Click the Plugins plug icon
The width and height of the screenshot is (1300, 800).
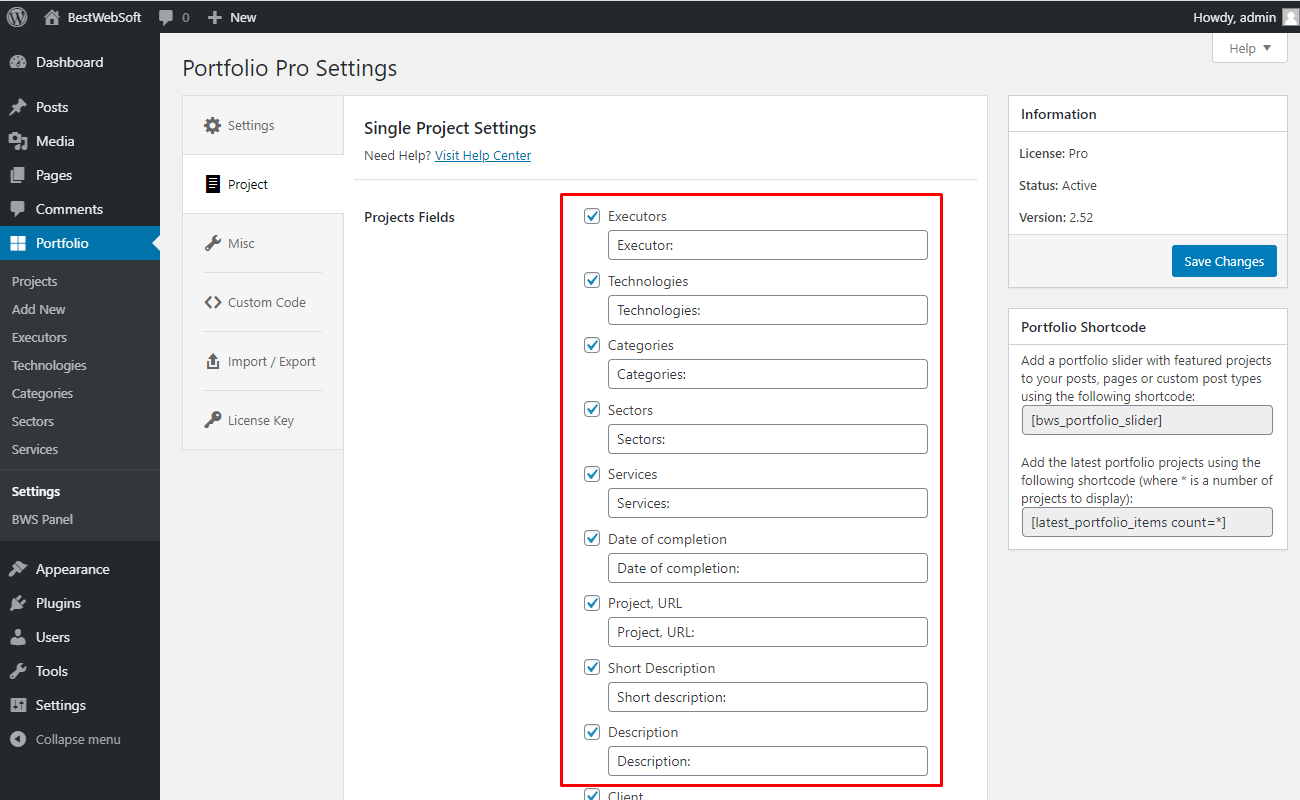(18, 603)
